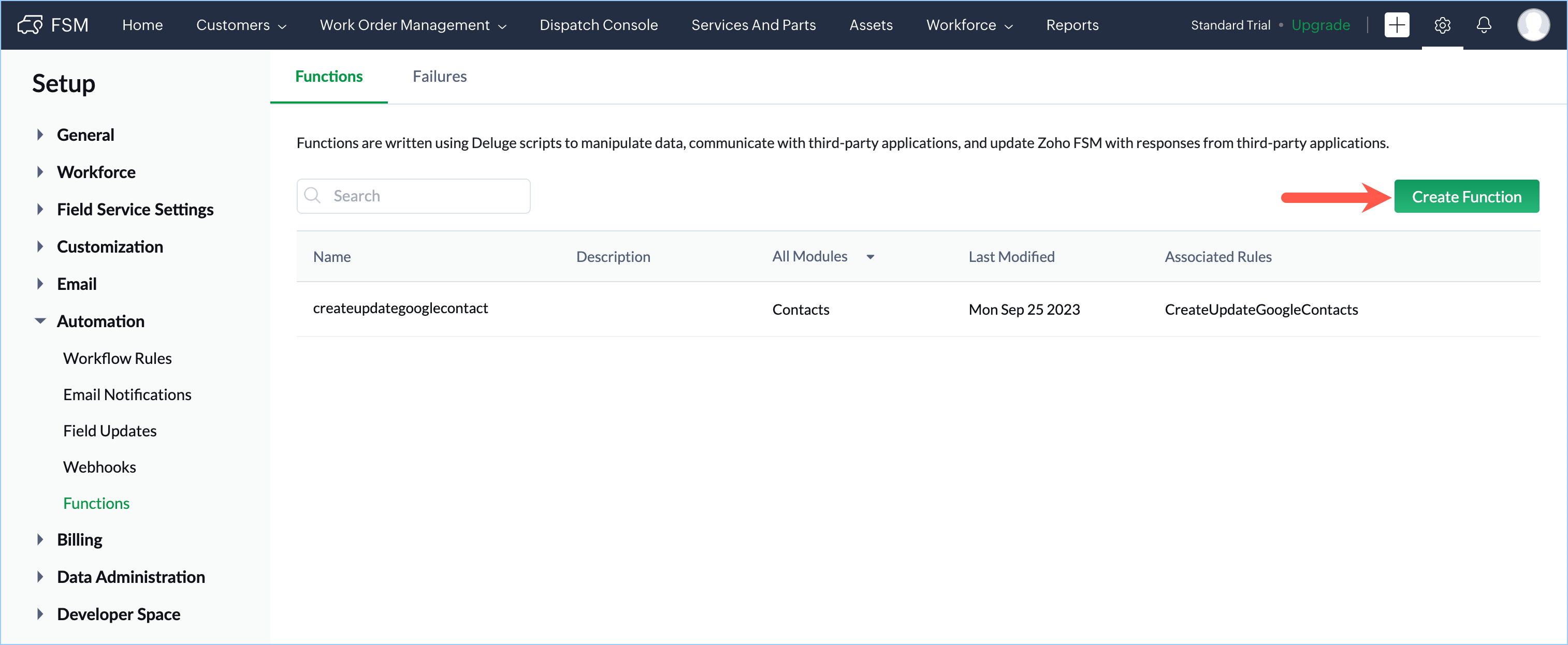Image resolution: width=1568 pixels, height=645 pixels.
Task: Open the Workforce top menu dropdown
Action: 969,25
